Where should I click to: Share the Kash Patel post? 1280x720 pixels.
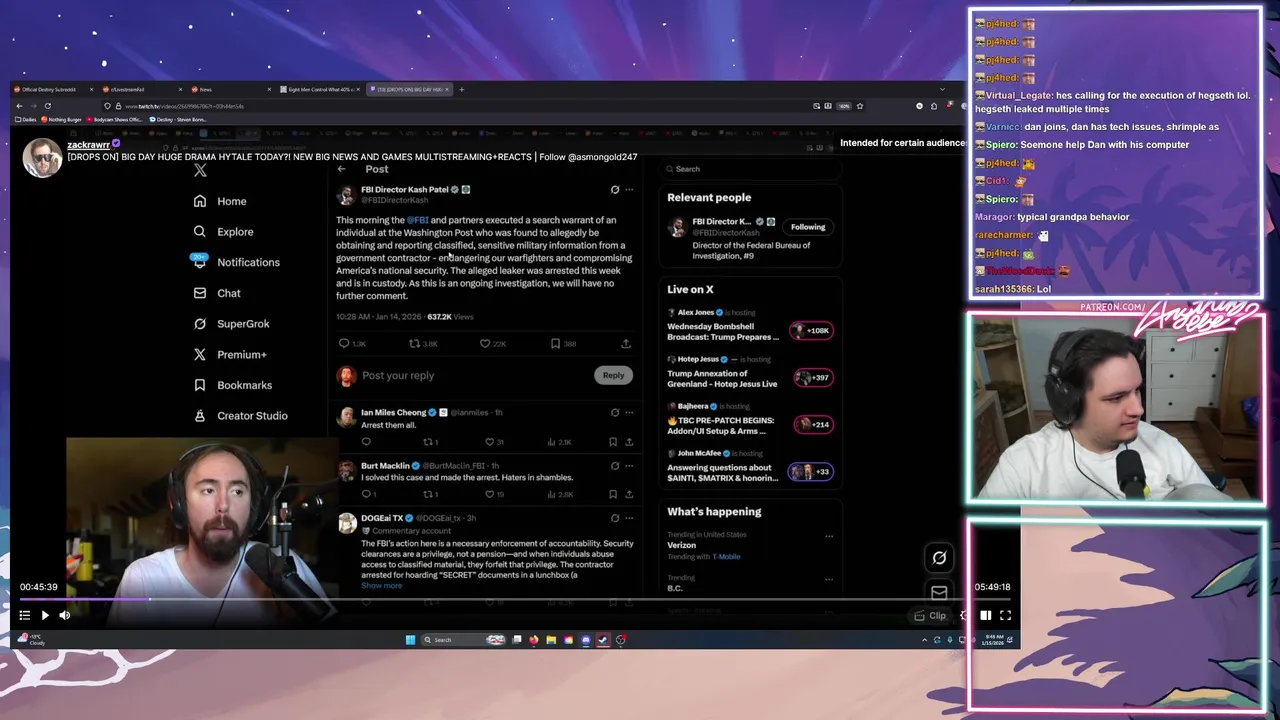626,343
